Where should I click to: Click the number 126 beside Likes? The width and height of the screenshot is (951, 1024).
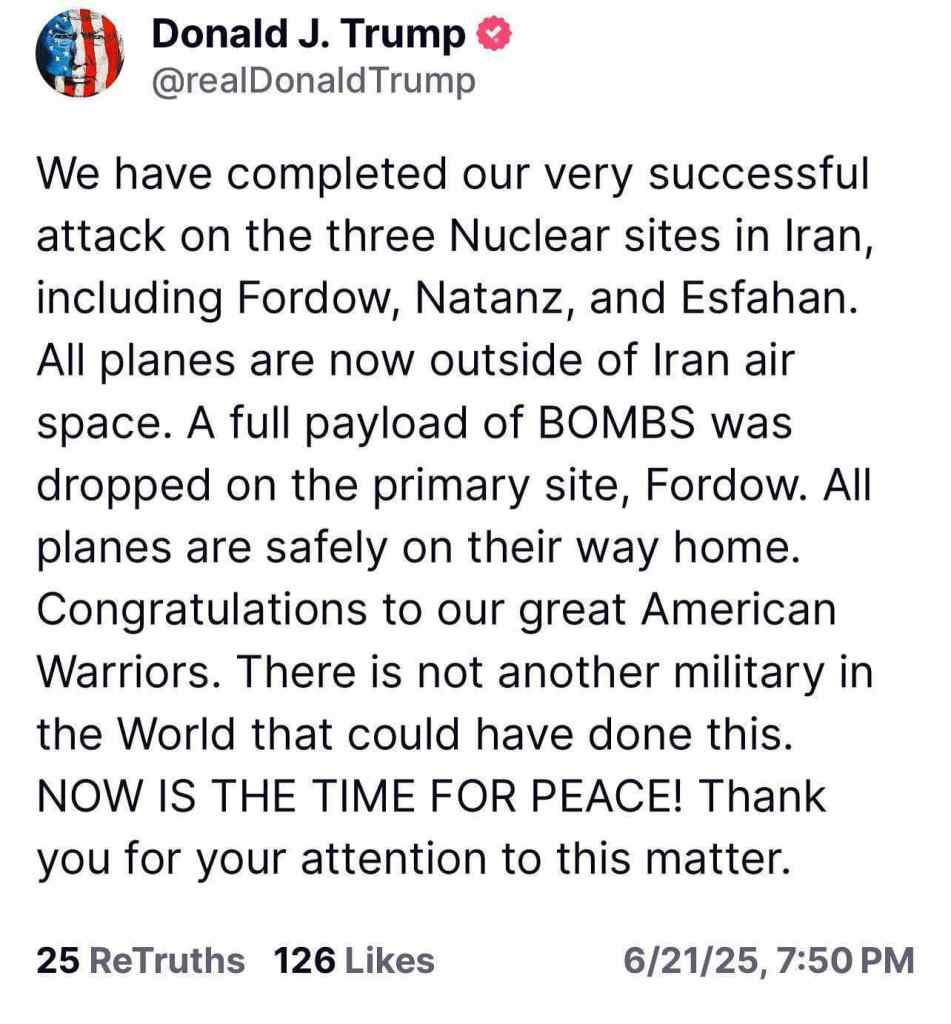tap(304, 961)
